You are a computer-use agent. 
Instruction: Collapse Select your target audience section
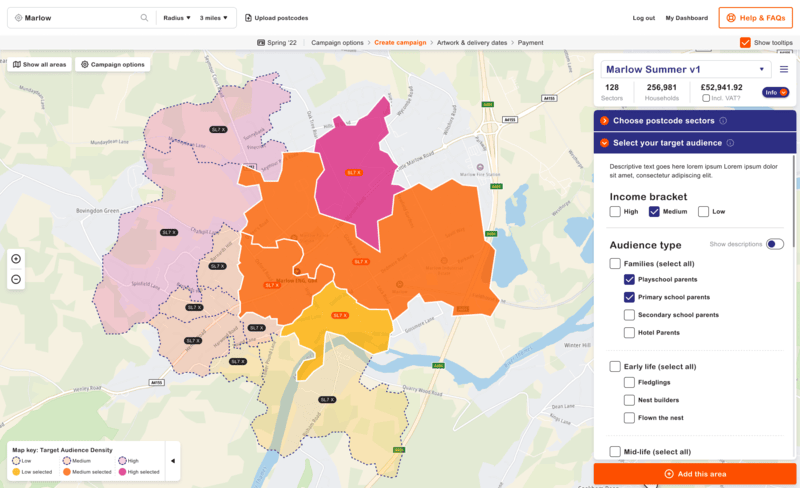tap(694, 143)
